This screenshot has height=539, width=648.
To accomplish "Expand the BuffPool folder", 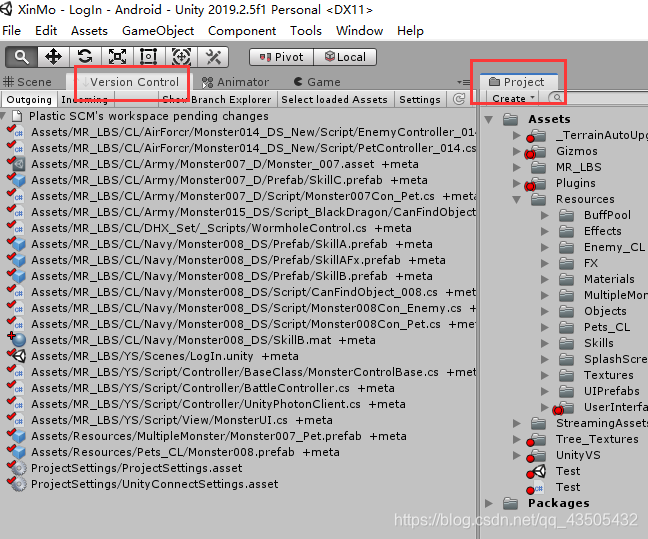I will coord(545,215).
